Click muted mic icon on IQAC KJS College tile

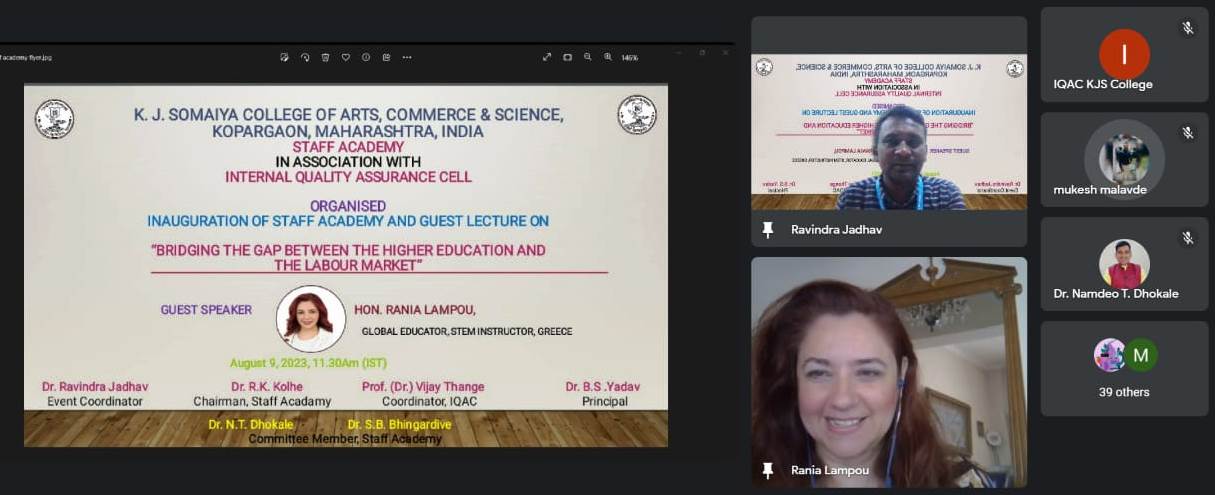pyautogui.click(x=1188, y=28)
